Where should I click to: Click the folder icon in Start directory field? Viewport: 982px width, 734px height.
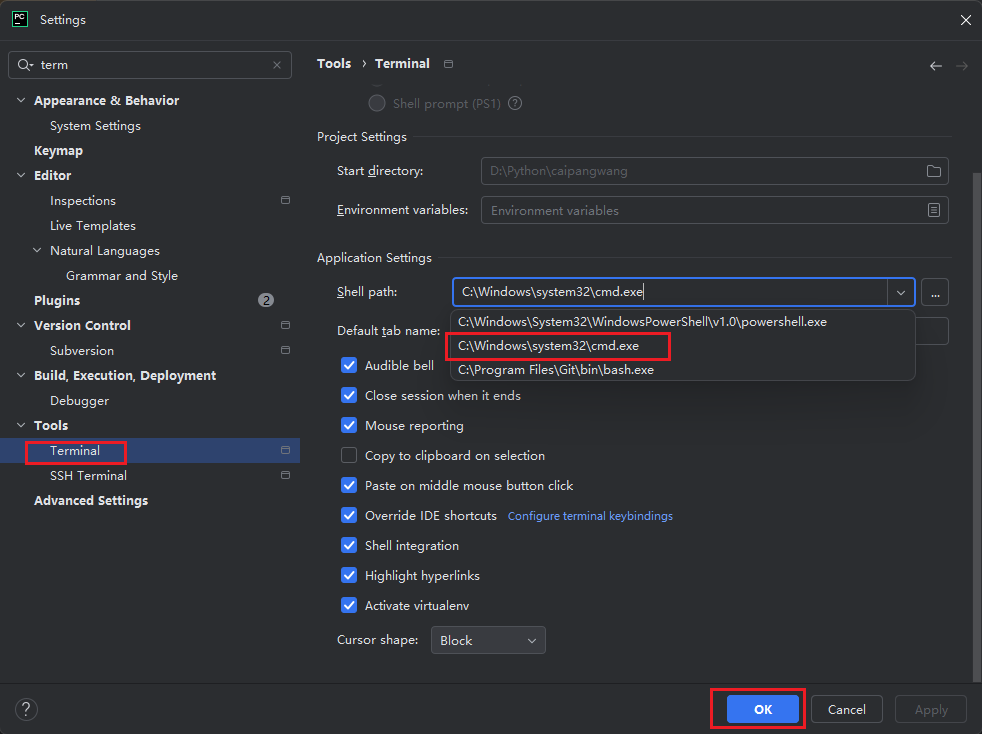[933, 171]
